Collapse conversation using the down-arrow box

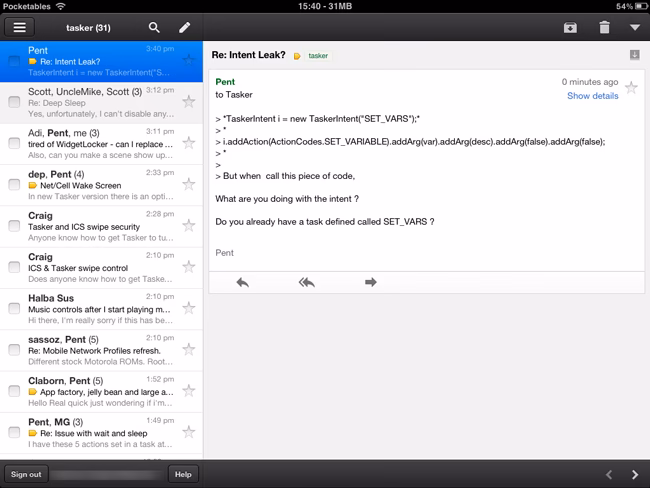pos(634,55)
